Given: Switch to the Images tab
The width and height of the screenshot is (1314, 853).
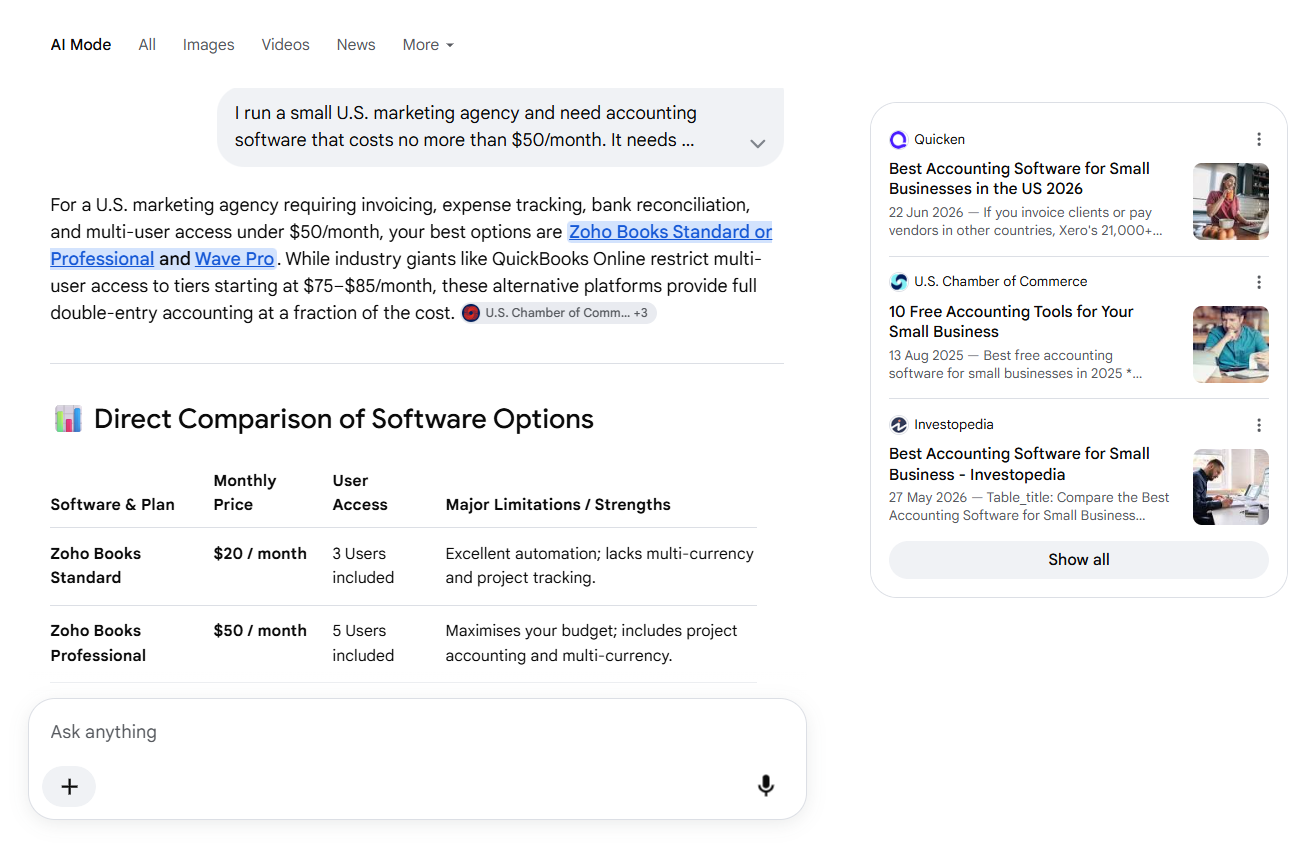Looking at the screenshot, I should pos(208,45).
